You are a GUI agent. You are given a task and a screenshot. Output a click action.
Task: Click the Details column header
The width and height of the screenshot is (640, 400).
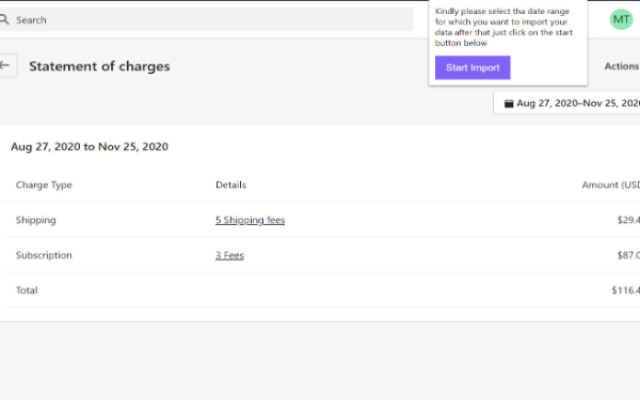pyautogui.click(x=231, y=185)
